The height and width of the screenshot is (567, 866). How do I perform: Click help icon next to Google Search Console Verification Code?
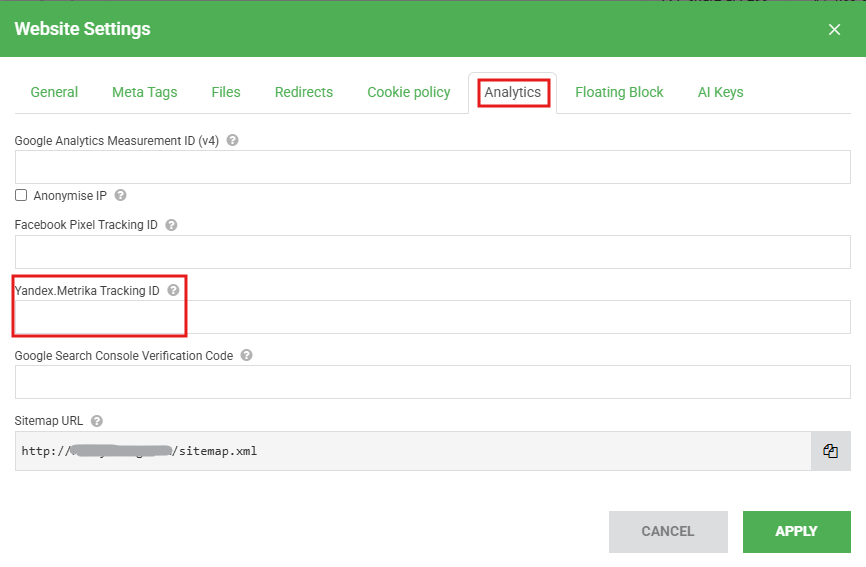[247, 355]
